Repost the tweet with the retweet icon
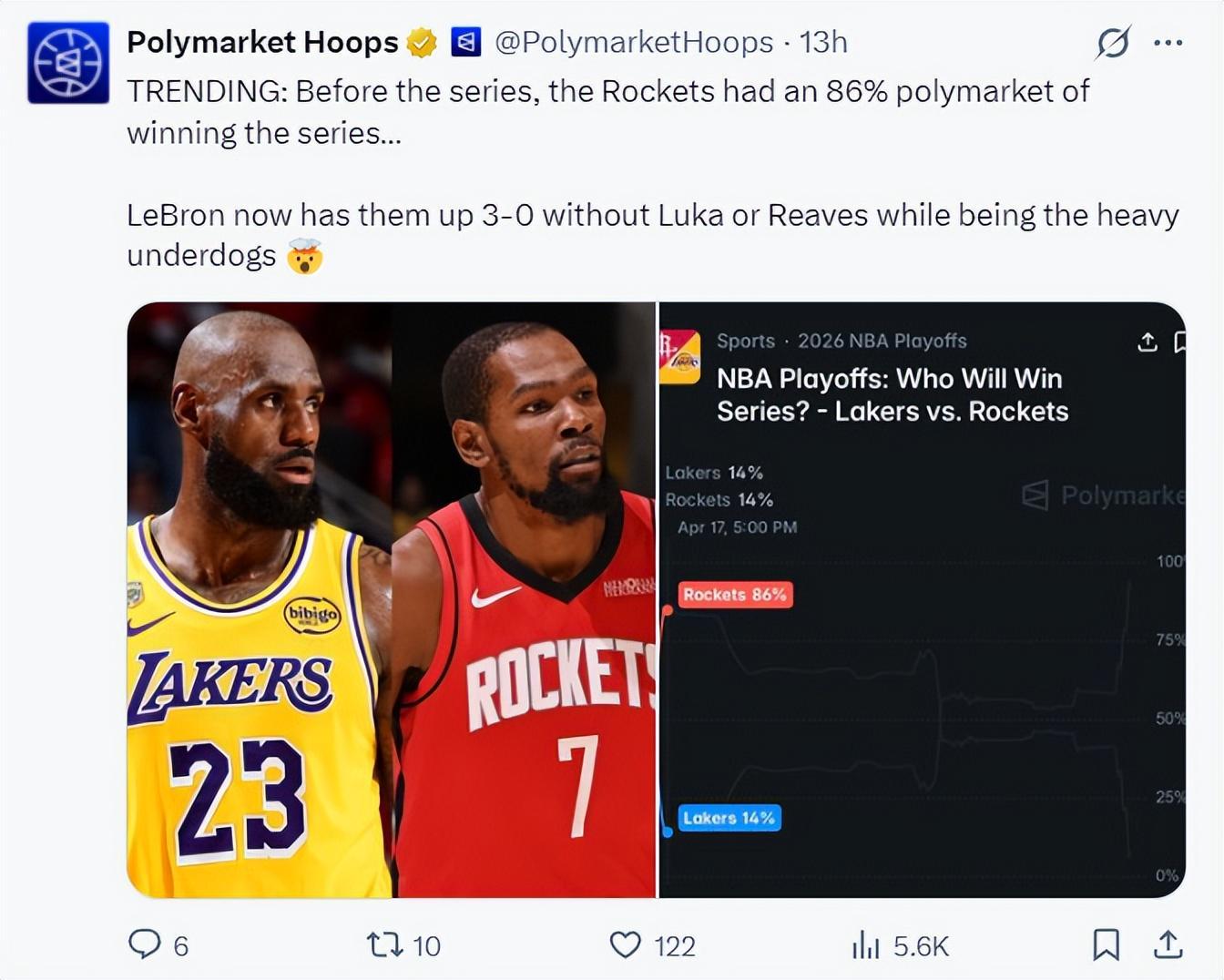Viewport: 1224px width, 980px height. pyautogui.click(x=384, y=944)
